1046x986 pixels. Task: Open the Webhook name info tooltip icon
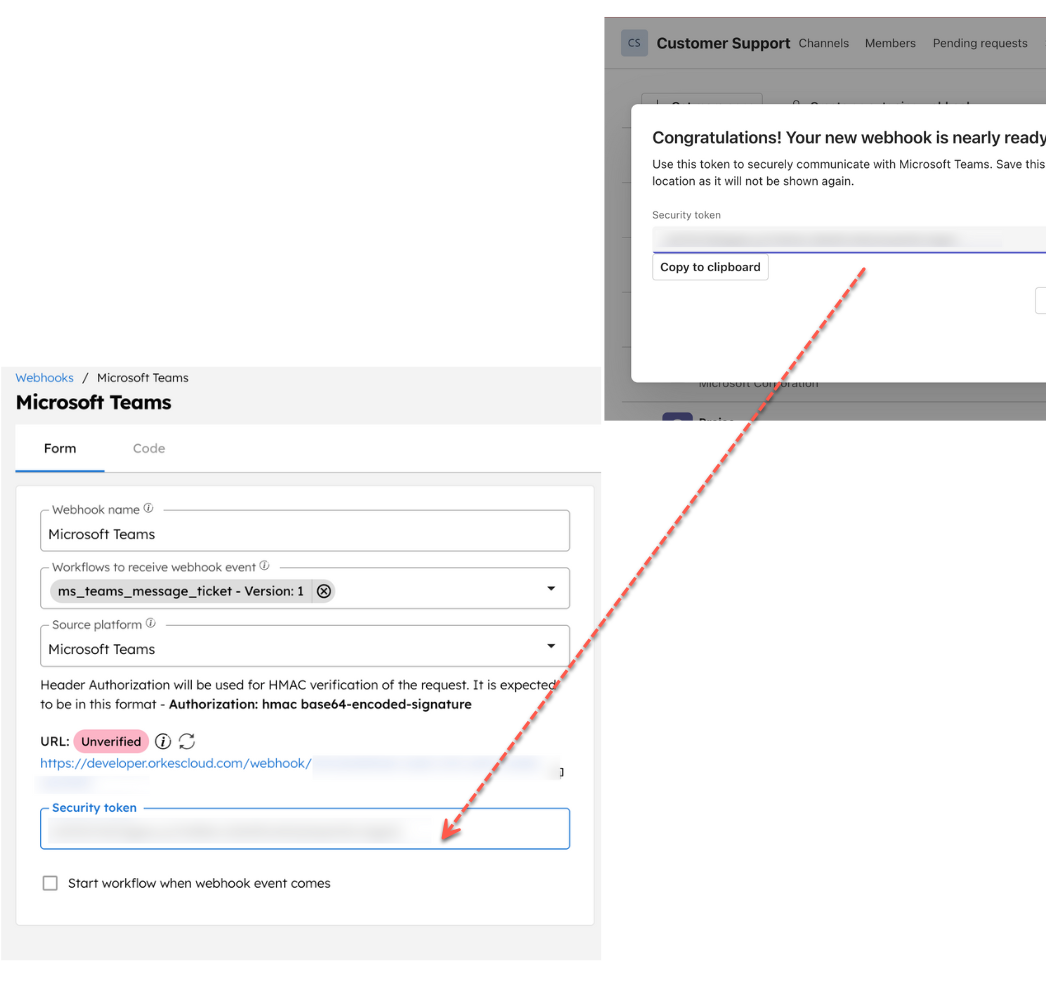148,508
